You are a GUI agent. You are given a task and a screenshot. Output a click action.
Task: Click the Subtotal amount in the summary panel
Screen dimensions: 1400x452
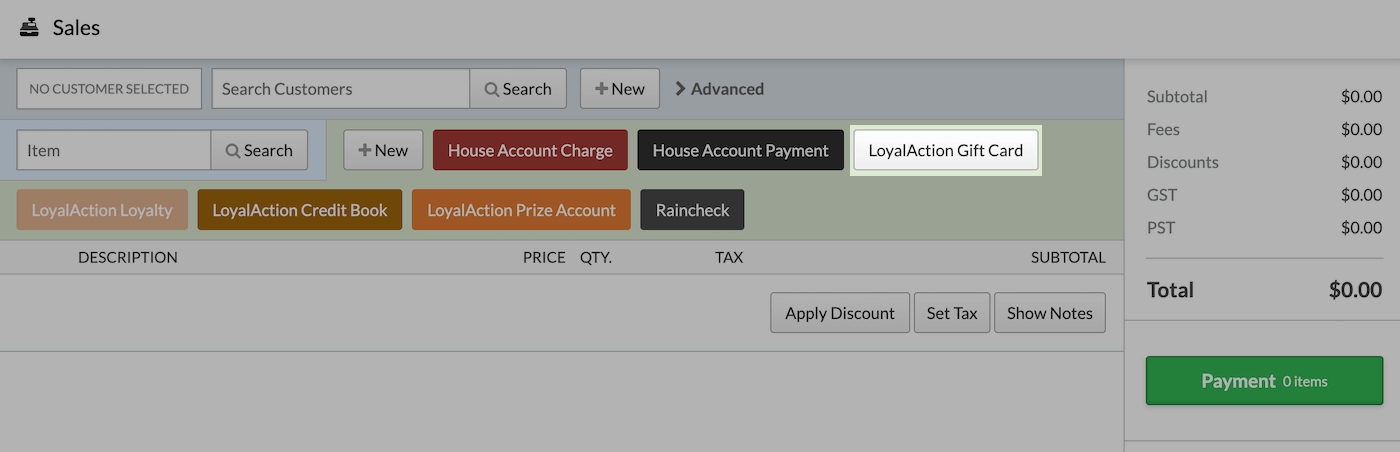pyautogui.click(x=1361, y=97)
